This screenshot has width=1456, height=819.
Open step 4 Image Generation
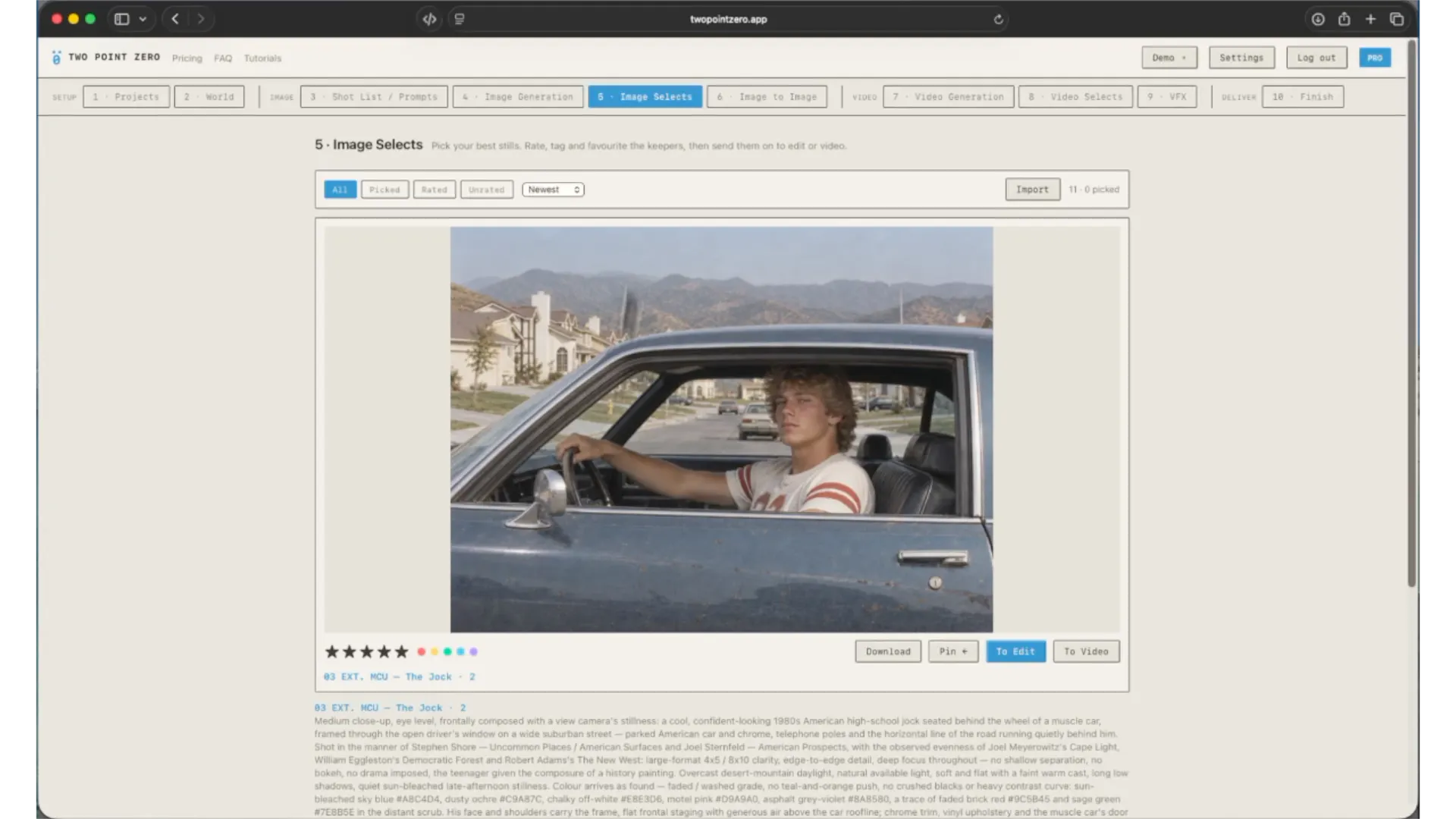(x=518, y=97)
